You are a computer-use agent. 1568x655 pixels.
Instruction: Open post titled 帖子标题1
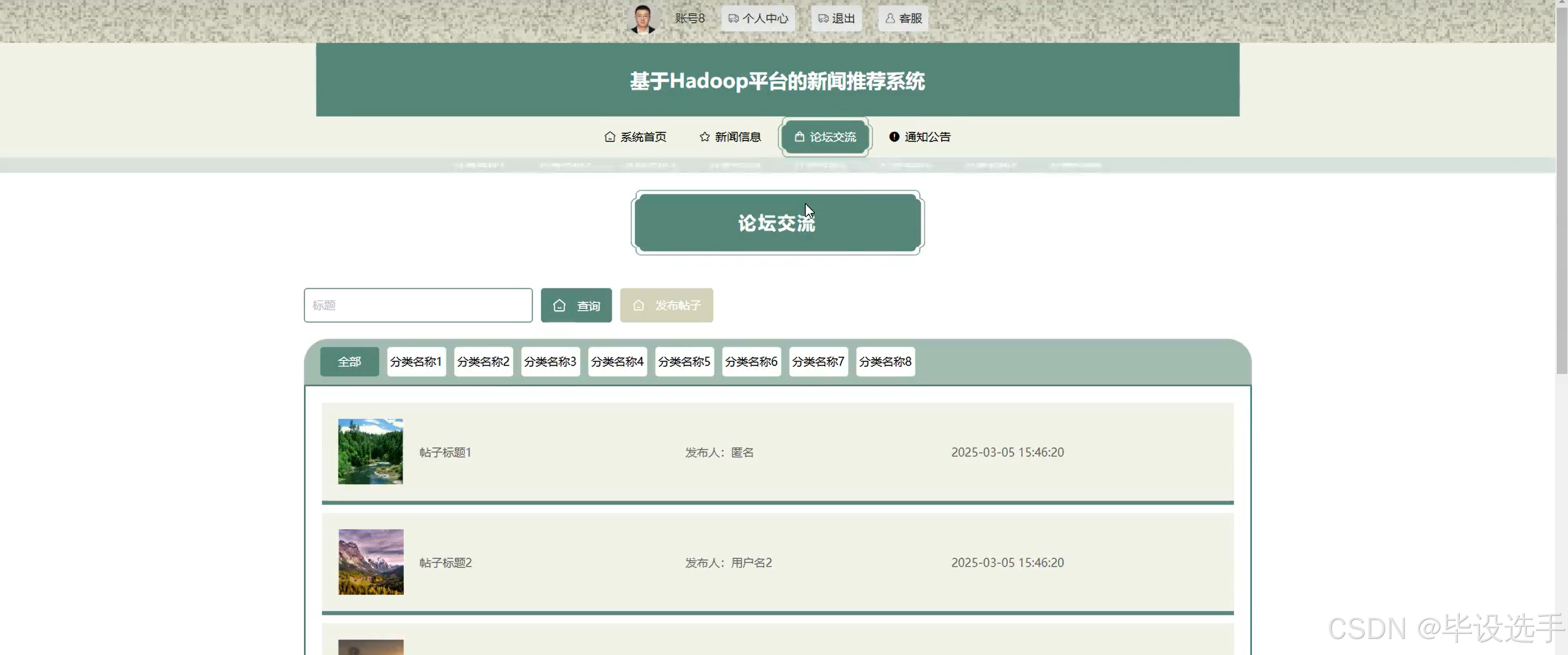[445, 452]
